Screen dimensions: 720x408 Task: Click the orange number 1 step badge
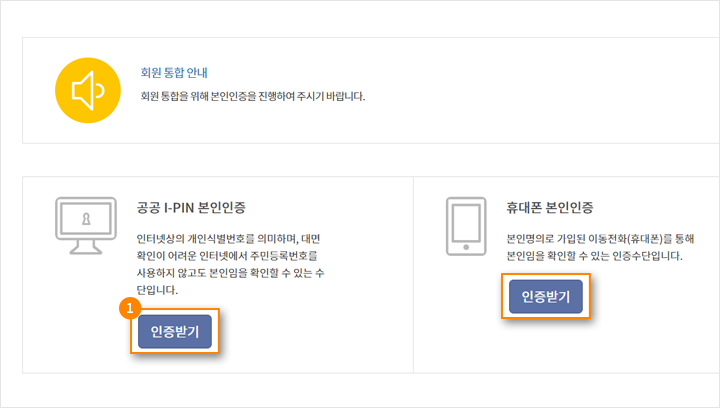coord(129,308)
